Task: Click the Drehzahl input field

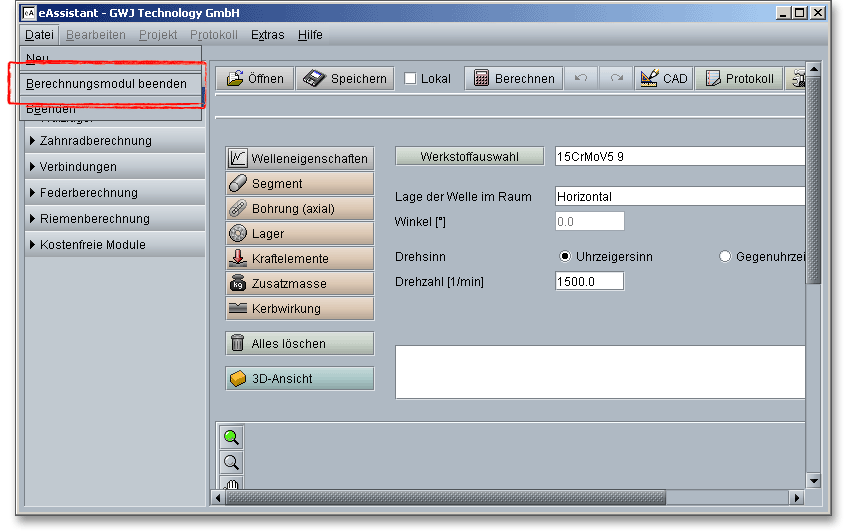Action: pos(589,282)
